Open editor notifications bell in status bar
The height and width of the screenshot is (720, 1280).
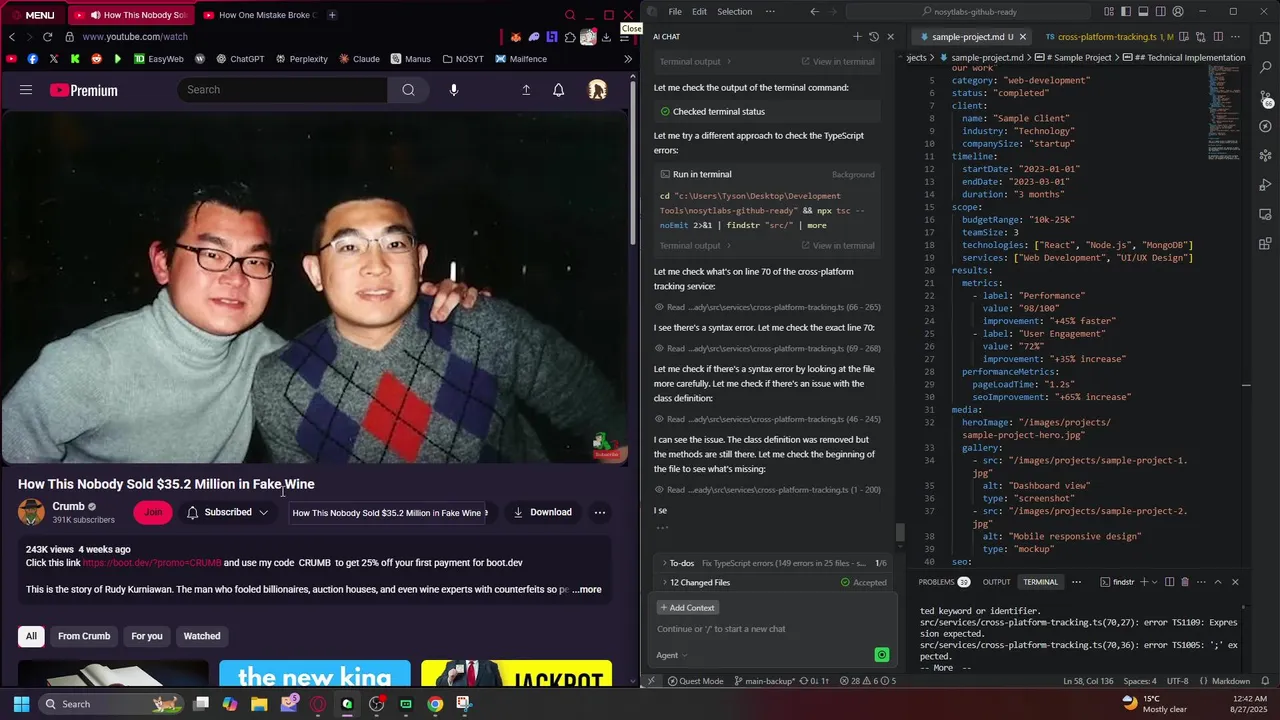tap(1267, 681)
